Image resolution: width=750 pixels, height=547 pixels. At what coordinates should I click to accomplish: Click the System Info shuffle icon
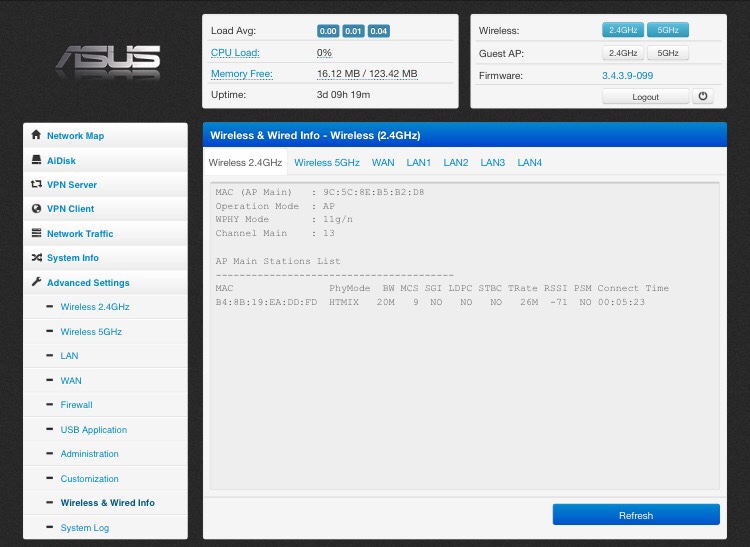(x=37, y=258)
